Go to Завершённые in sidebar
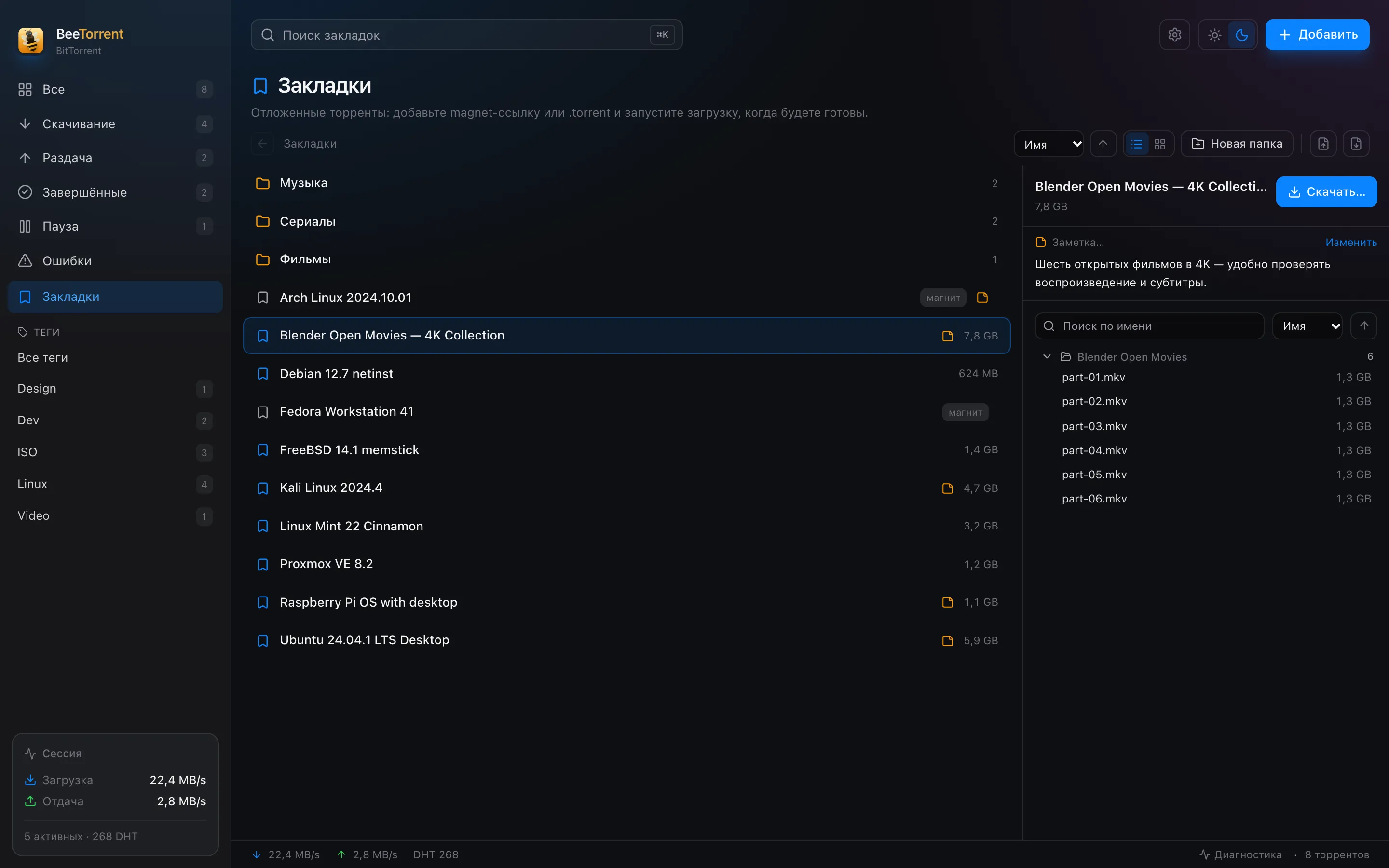 tap(115, 192)
